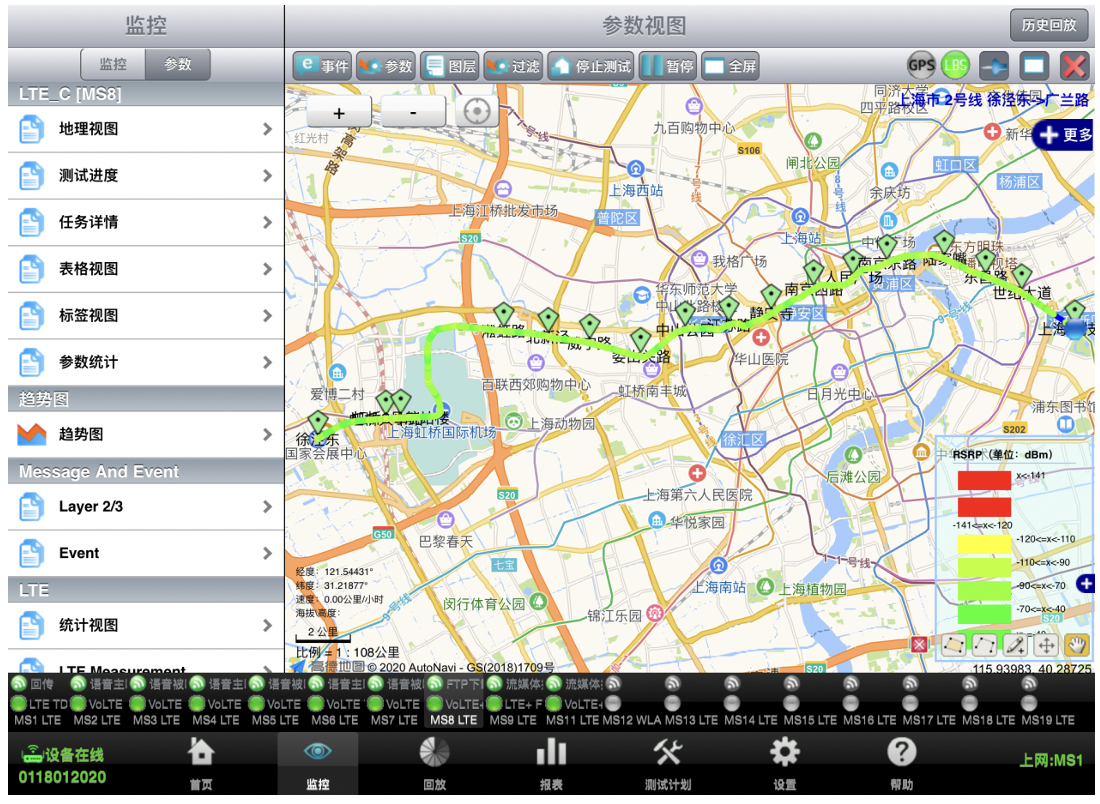The image size is (1100, 804).
Task: Select the hand pan tool
Action: 1076,645
